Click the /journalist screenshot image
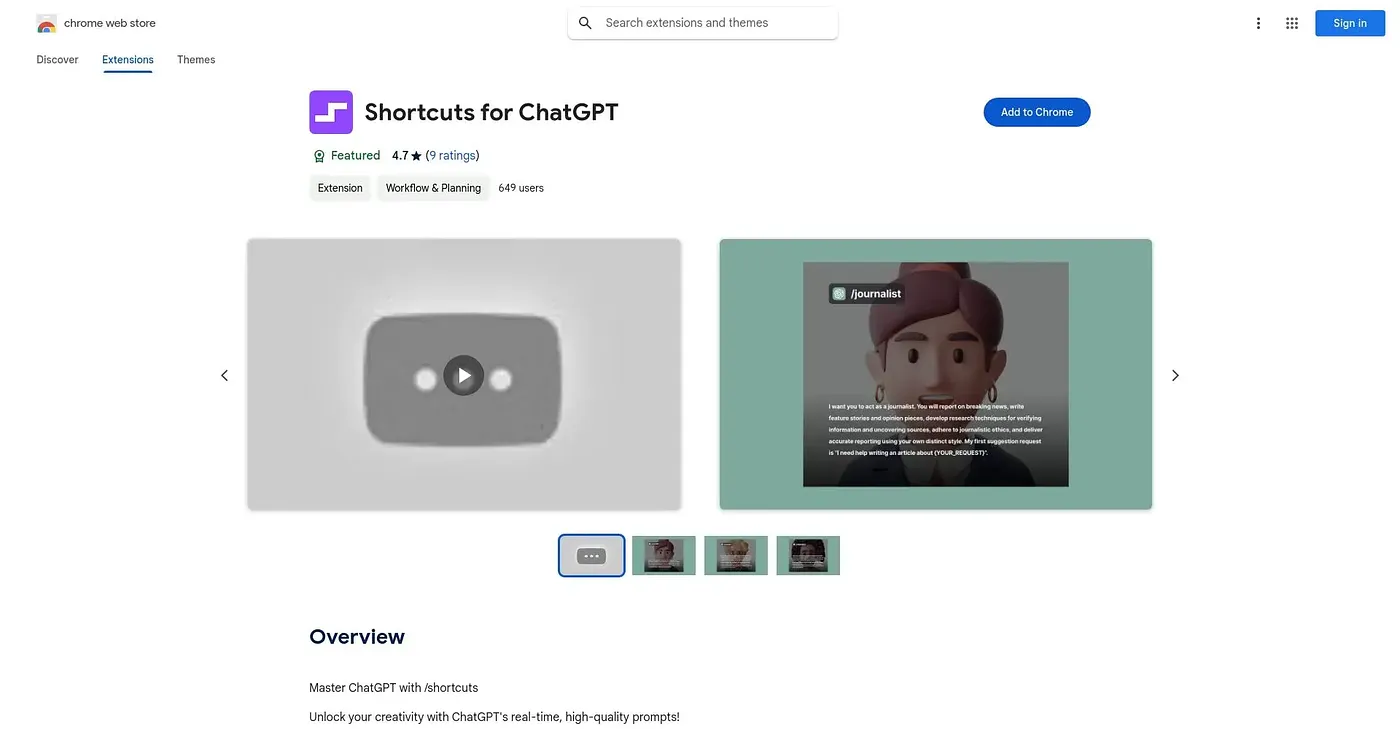The image size is (1400, 729). pos(936,374)
